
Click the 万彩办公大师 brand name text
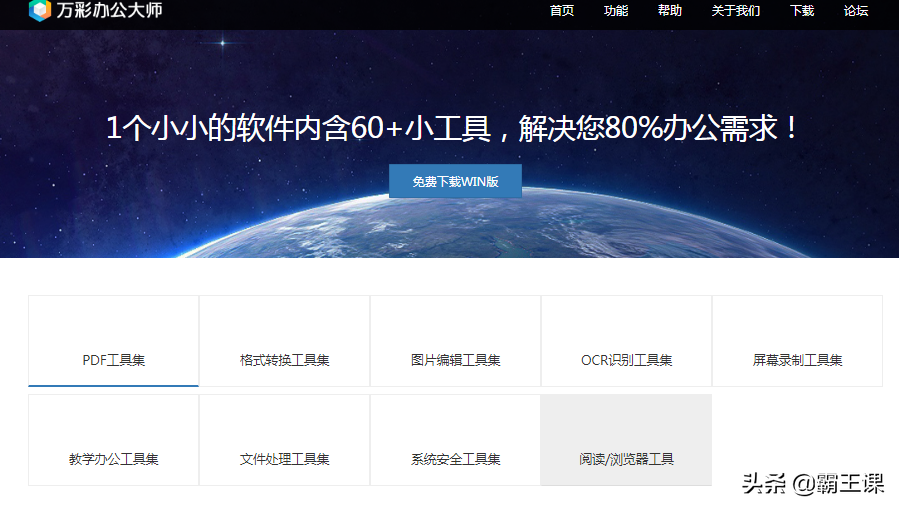coord(109,10)
